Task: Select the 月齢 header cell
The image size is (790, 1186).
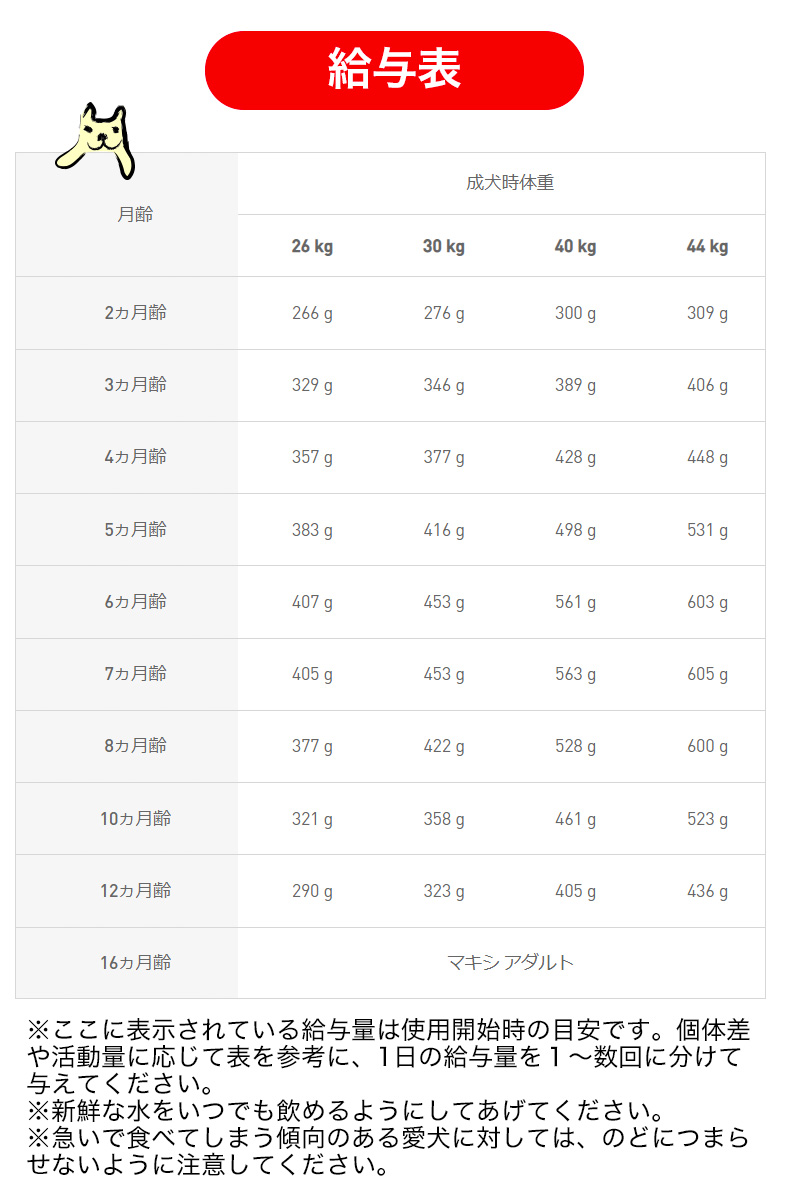Action: coord(135,214)
